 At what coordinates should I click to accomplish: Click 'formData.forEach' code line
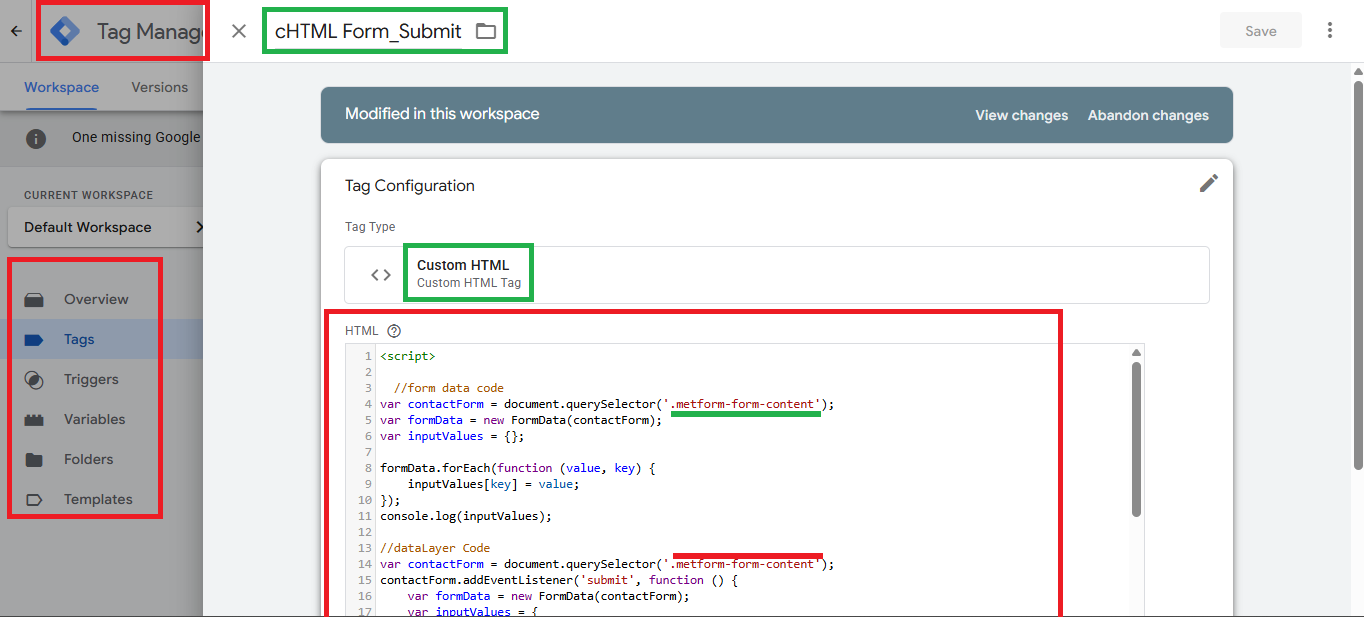pos(518,468)
